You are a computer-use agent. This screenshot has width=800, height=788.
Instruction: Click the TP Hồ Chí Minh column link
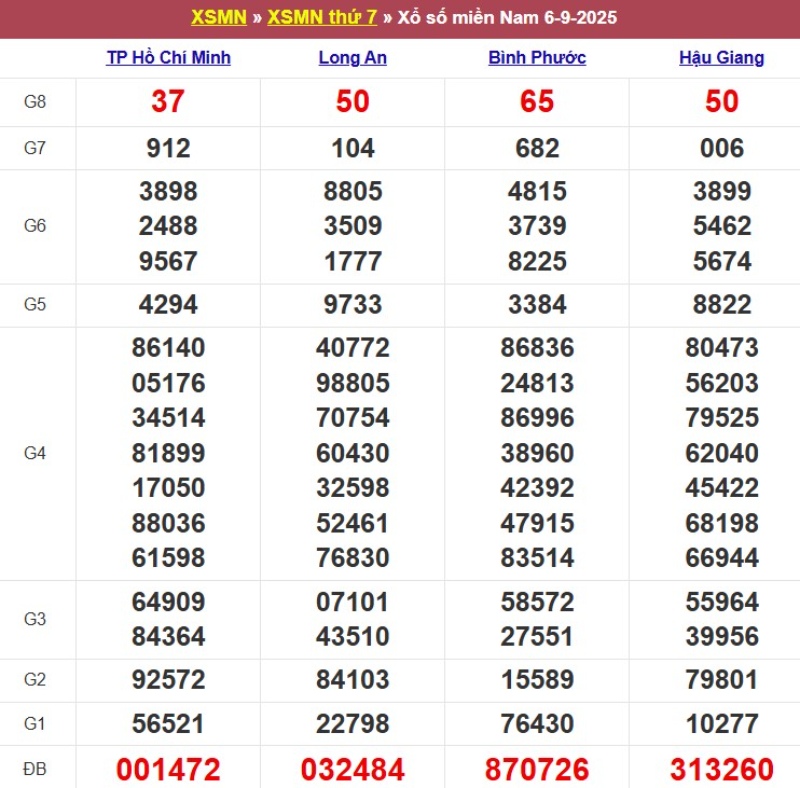point(168,58)
